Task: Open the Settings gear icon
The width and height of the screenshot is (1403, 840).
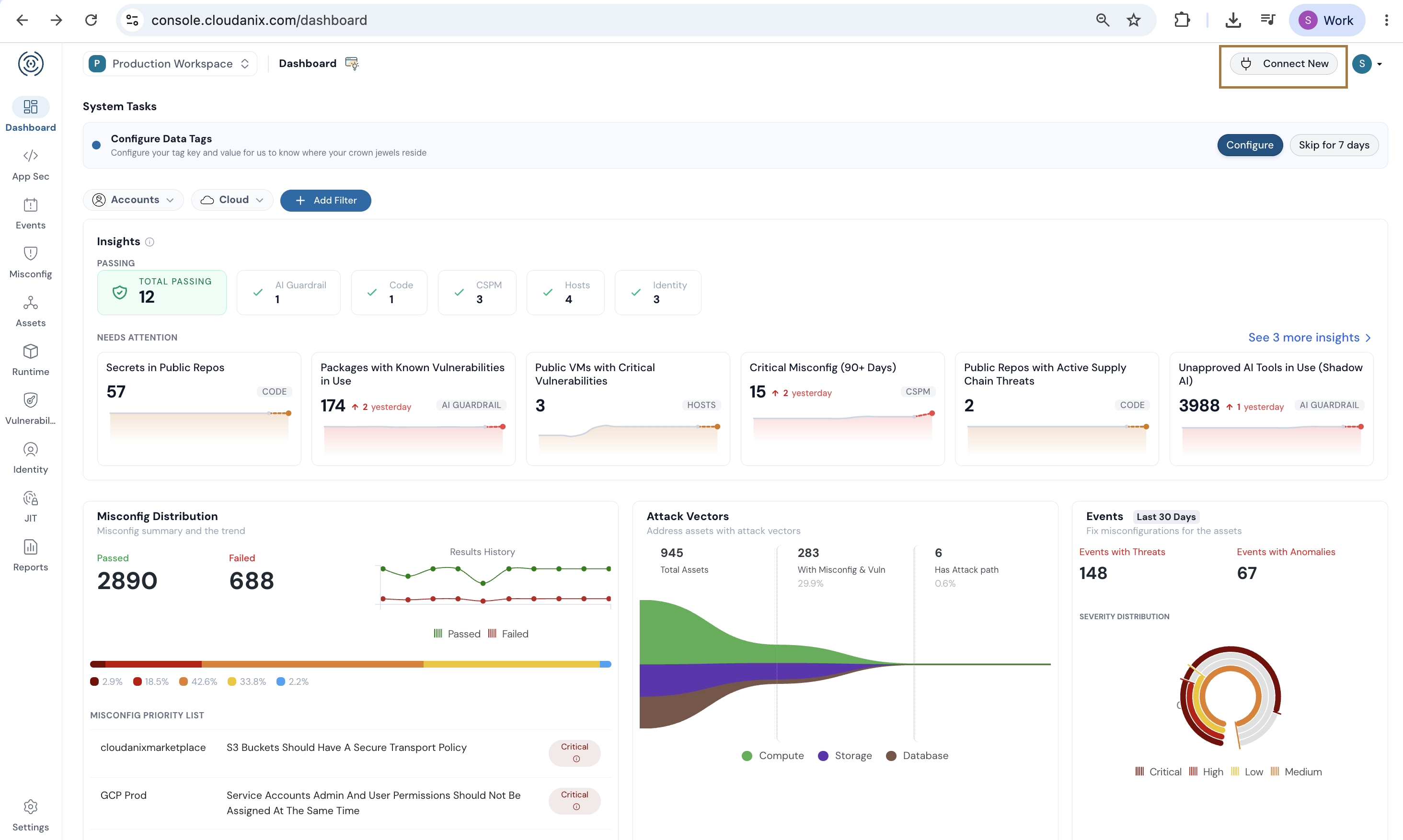Action: point(31,806)
